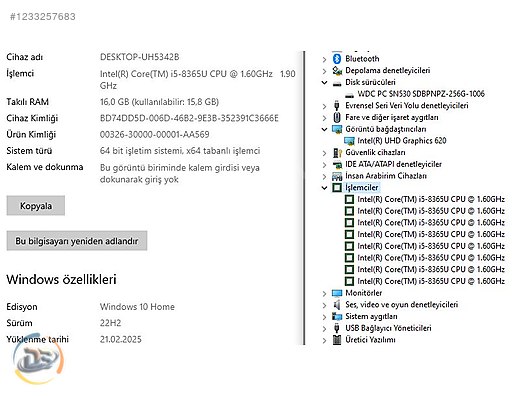Click the Windows 10 Home edition value

coord(137,307)
